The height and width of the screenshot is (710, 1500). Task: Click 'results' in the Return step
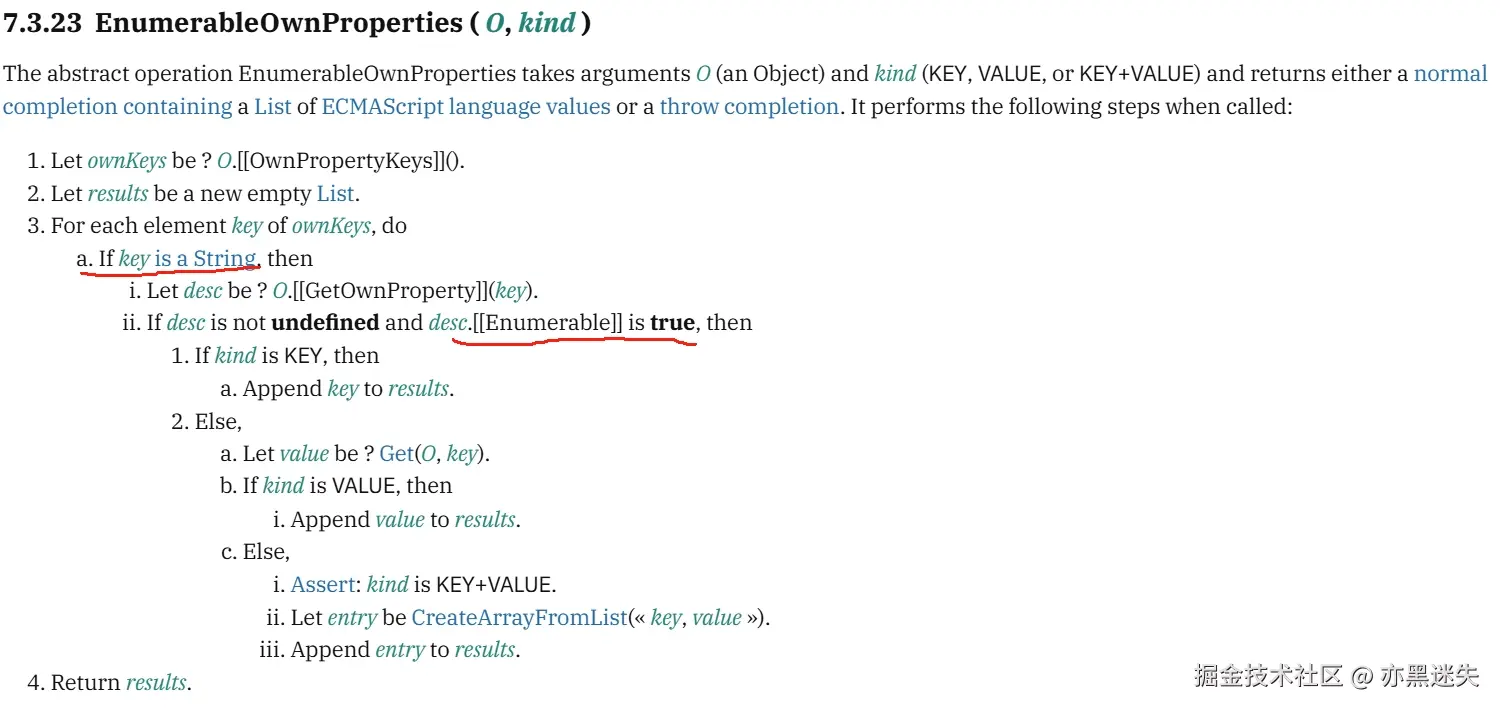pos(155,682)
